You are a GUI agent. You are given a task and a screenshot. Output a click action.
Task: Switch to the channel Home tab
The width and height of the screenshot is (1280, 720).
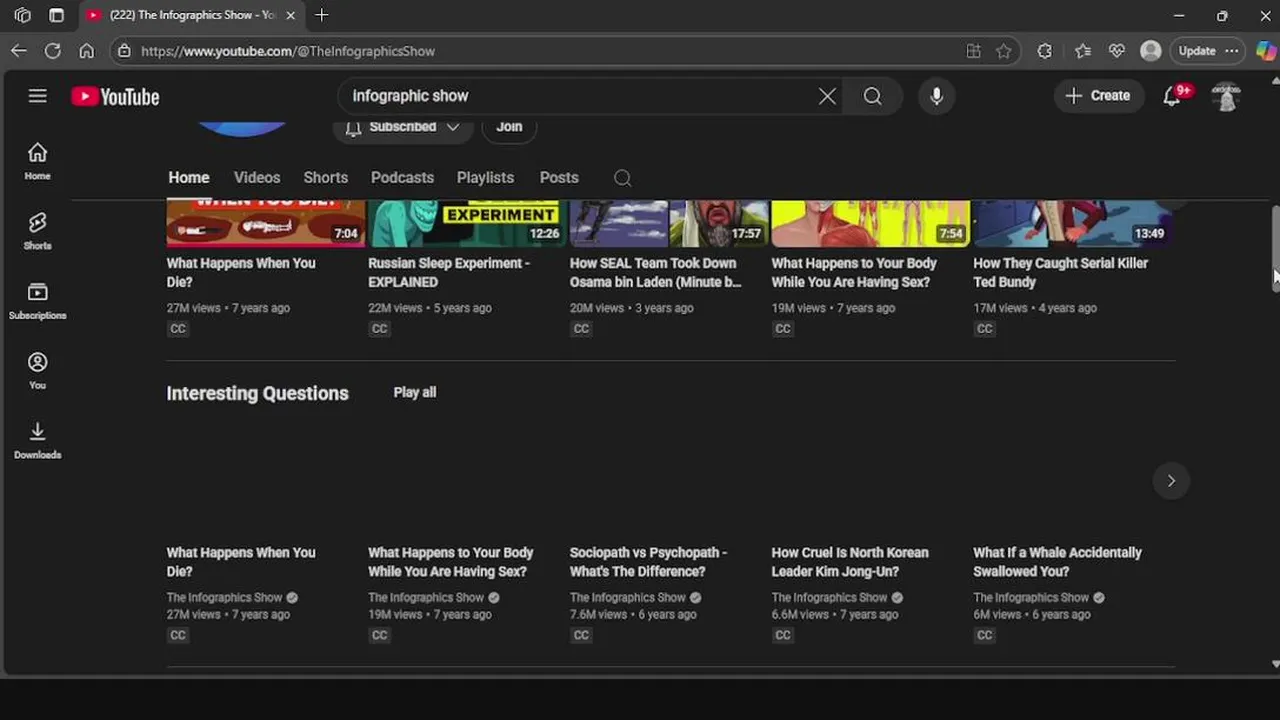(x=189, y=178)
